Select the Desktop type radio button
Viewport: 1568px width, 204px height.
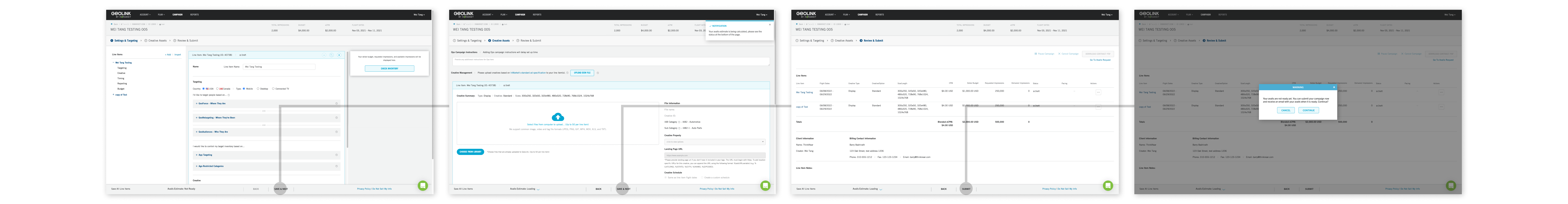click(258, 89)
